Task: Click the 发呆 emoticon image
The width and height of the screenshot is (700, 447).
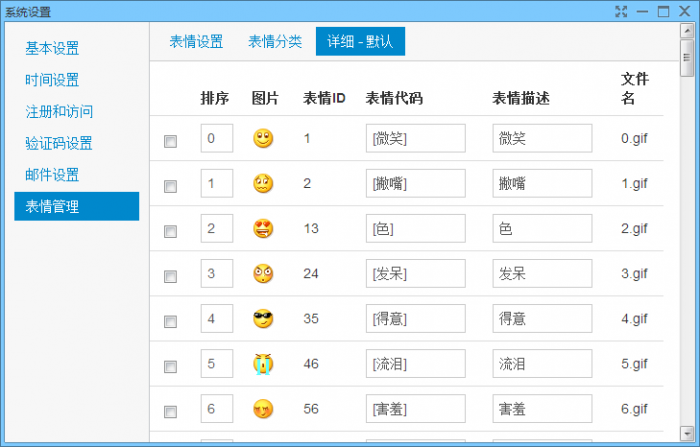Action: 263,274
